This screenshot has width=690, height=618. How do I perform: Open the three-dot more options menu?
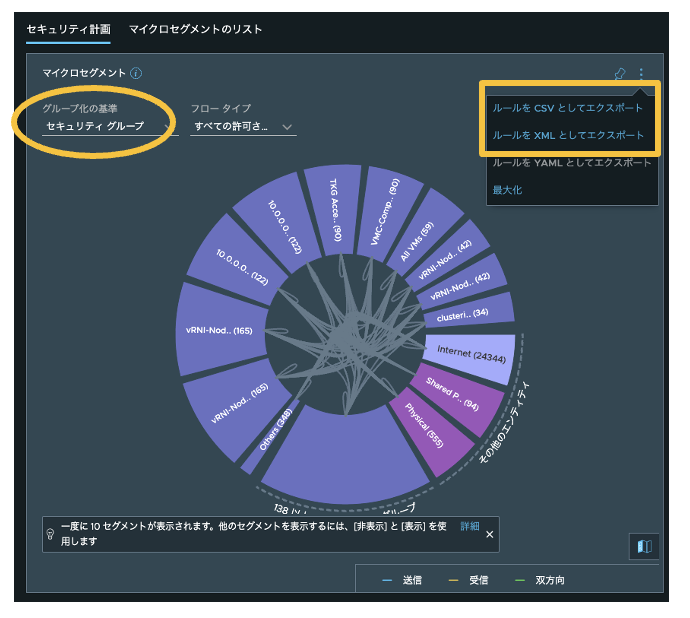(x=641, y=74)
